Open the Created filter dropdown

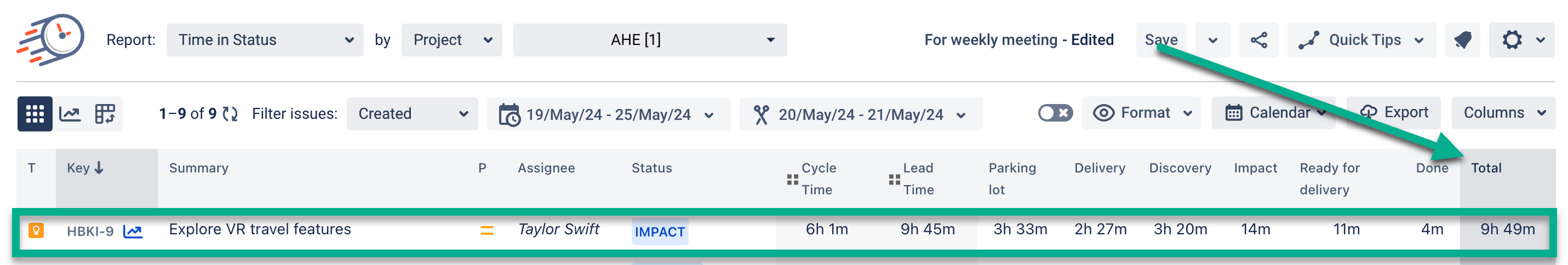pos(412,114)
